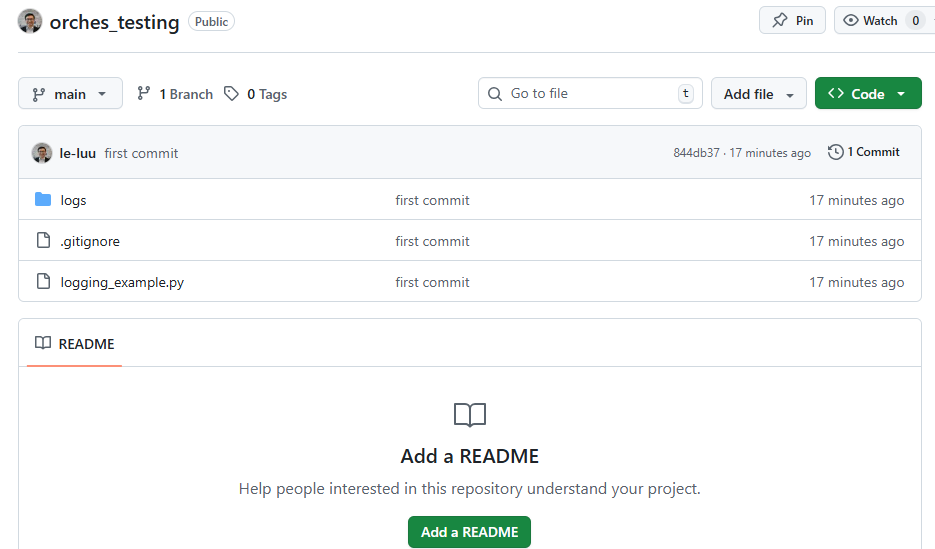Open the le-luu author profile link
The image size is (935, 549).
[78, 153]
